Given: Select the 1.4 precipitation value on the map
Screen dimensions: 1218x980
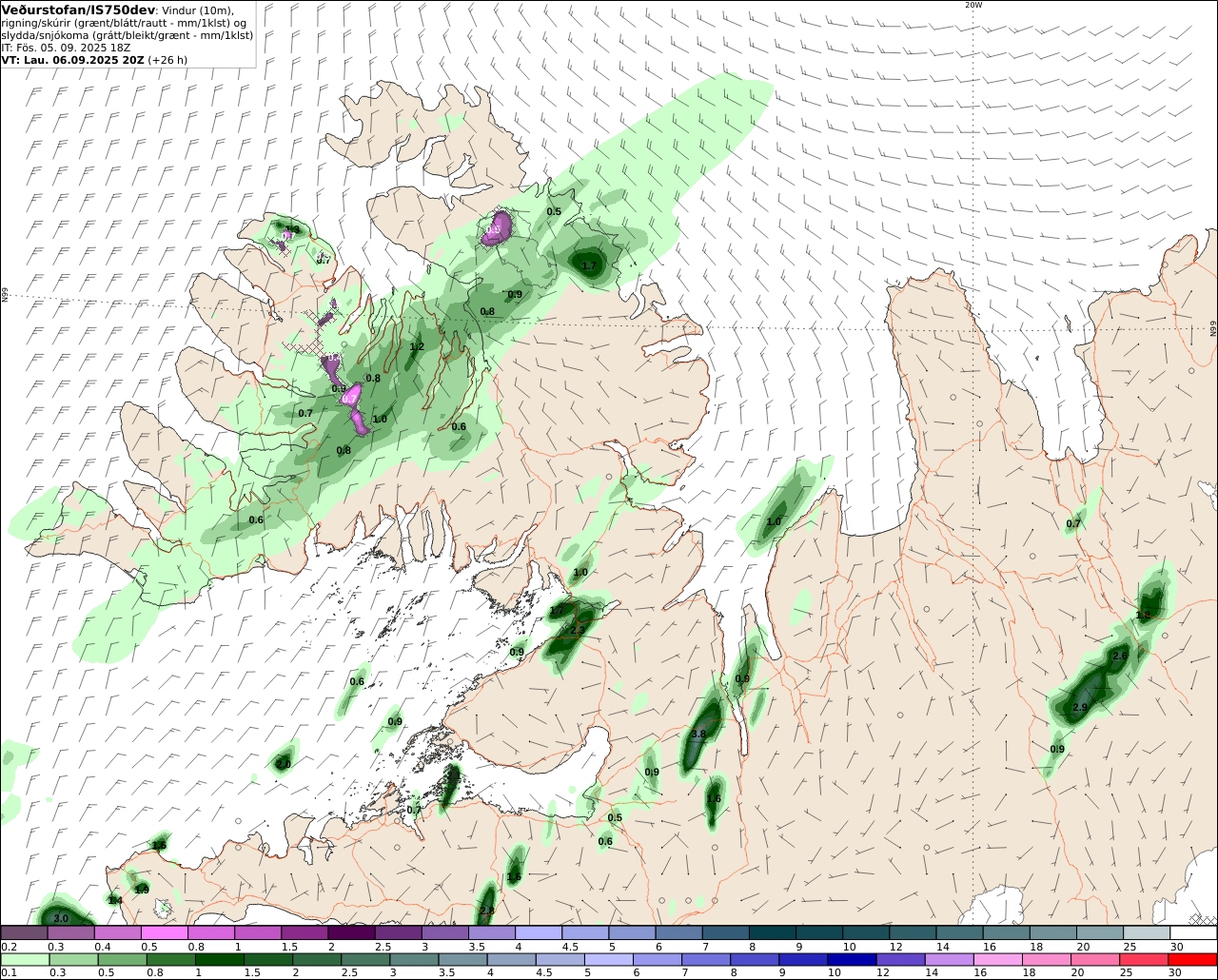Looking at the screenshot, I should click(115, 900).
